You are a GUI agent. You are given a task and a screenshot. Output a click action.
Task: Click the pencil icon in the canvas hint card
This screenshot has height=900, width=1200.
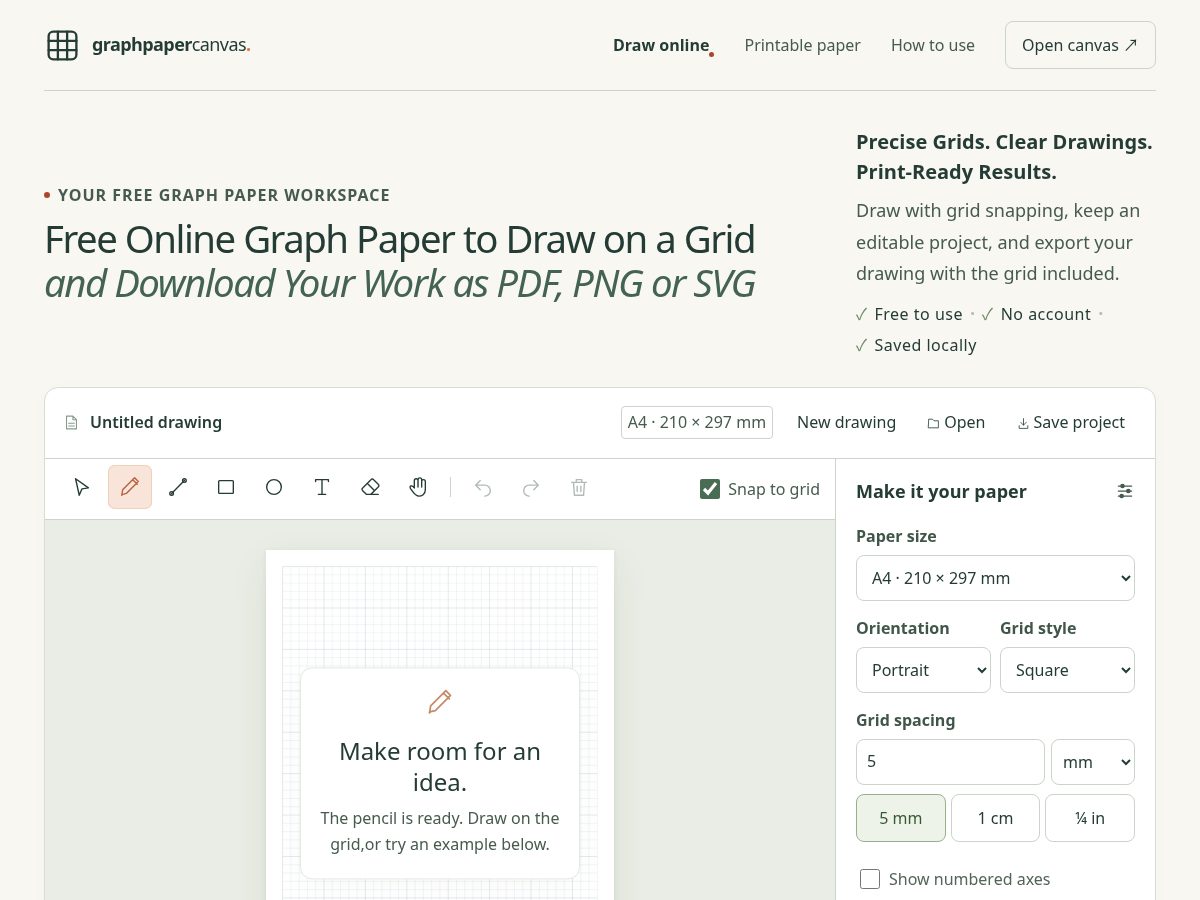coord(440,702)
